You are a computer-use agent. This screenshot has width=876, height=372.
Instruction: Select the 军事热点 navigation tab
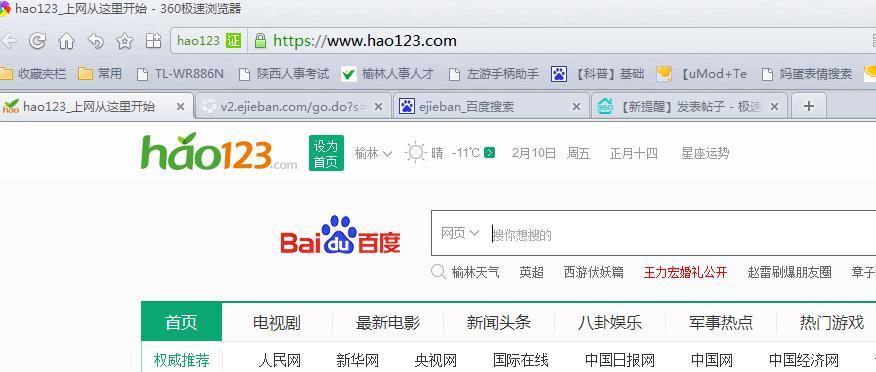(721, 322)
